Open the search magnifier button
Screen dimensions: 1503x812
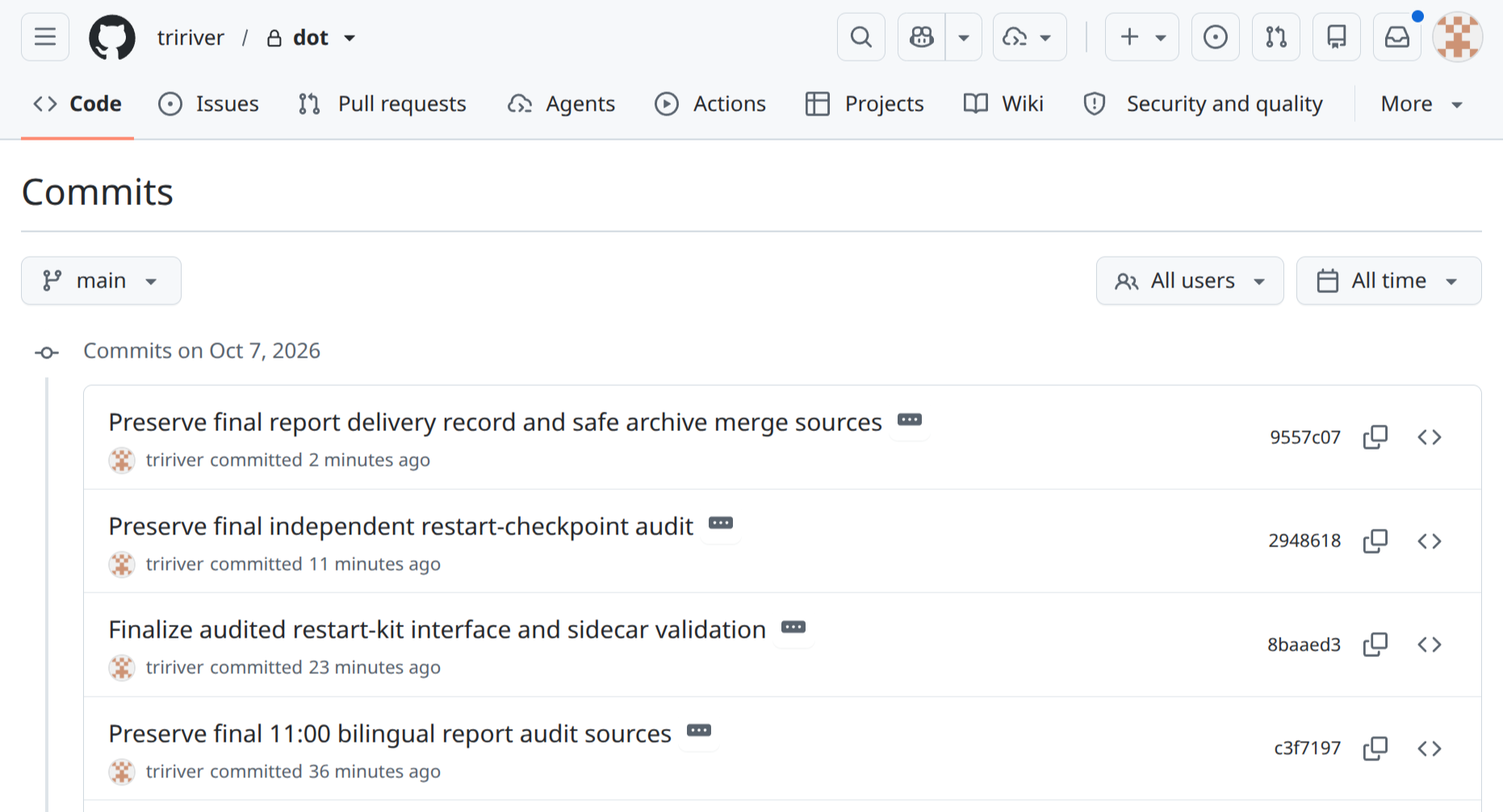pyautogui.click(x=861, y=37)
